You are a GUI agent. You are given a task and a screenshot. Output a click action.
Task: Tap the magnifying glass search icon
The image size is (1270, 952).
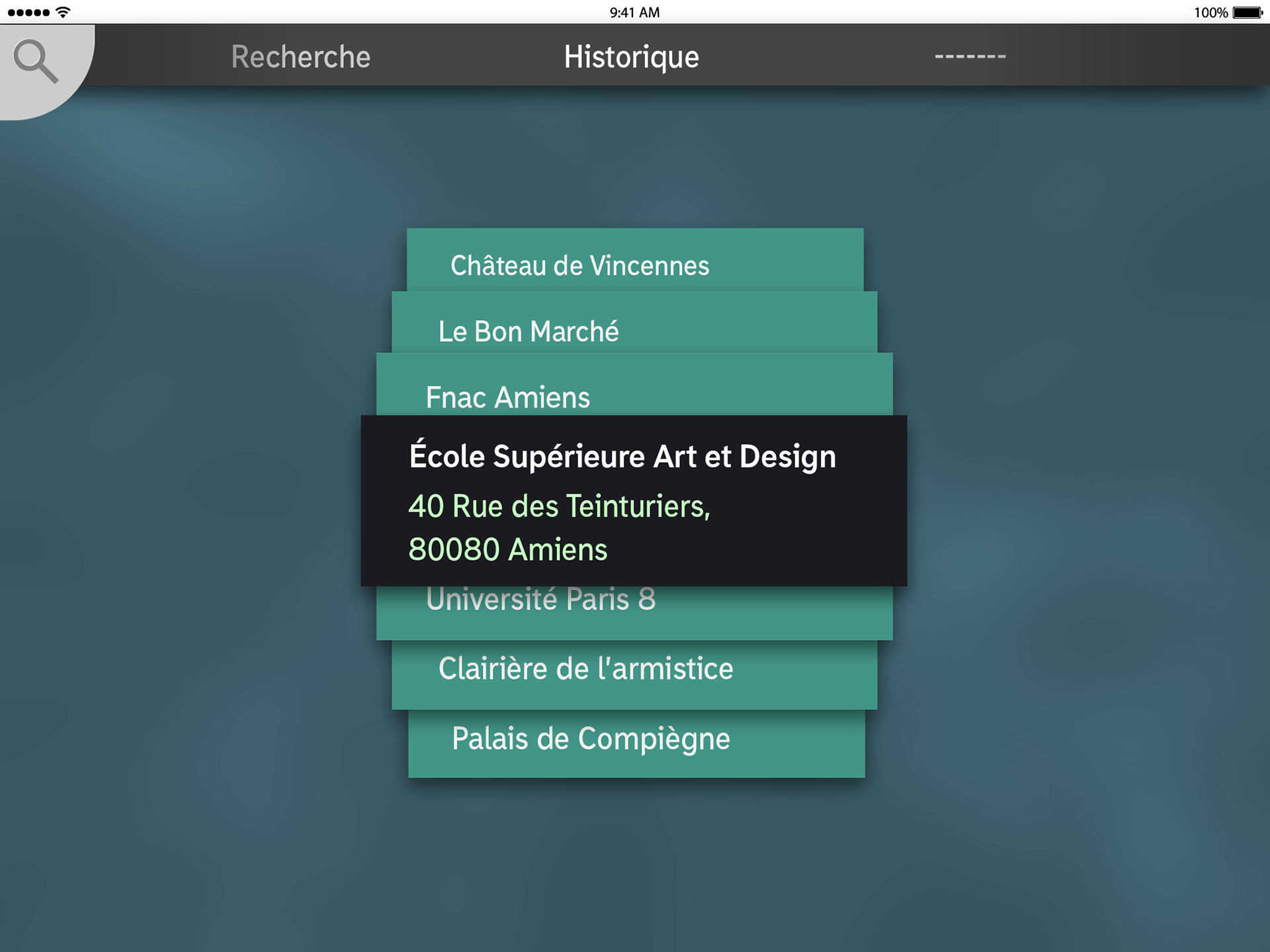(36, 61)
